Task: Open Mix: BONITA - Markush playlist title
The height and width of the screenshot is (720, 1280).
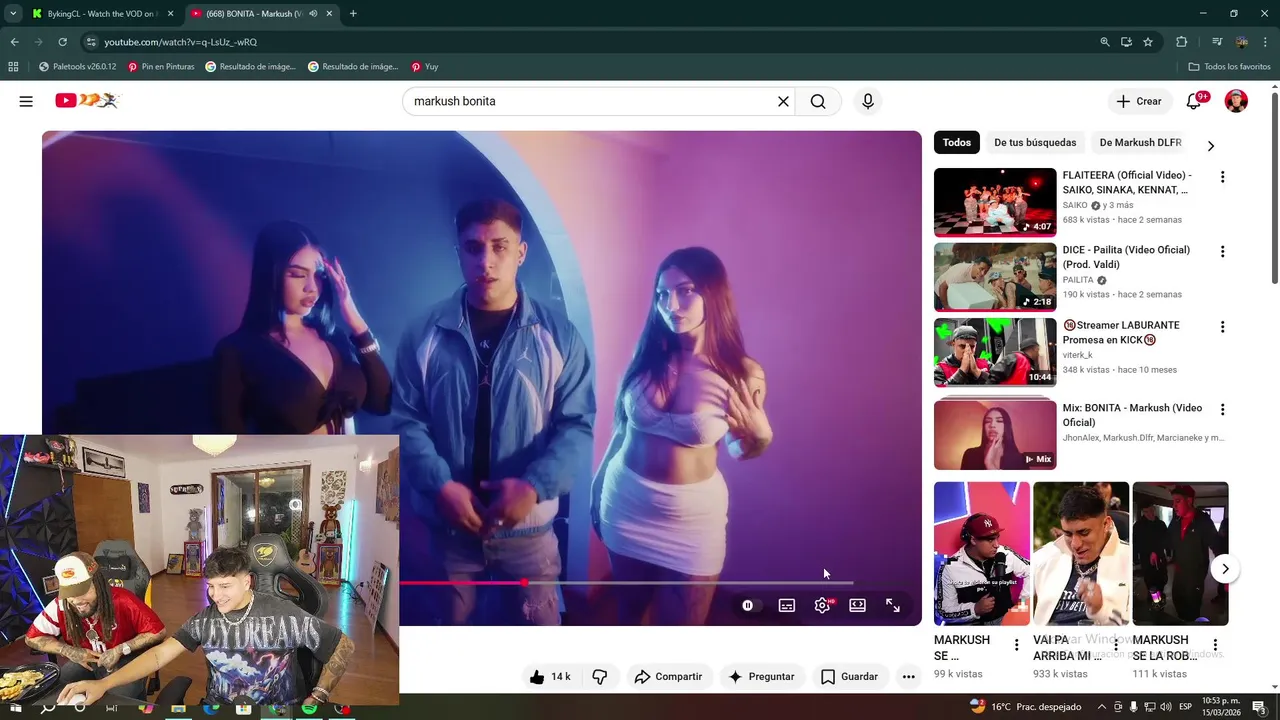Action: pyautogui.click(x=1132, y=415)
